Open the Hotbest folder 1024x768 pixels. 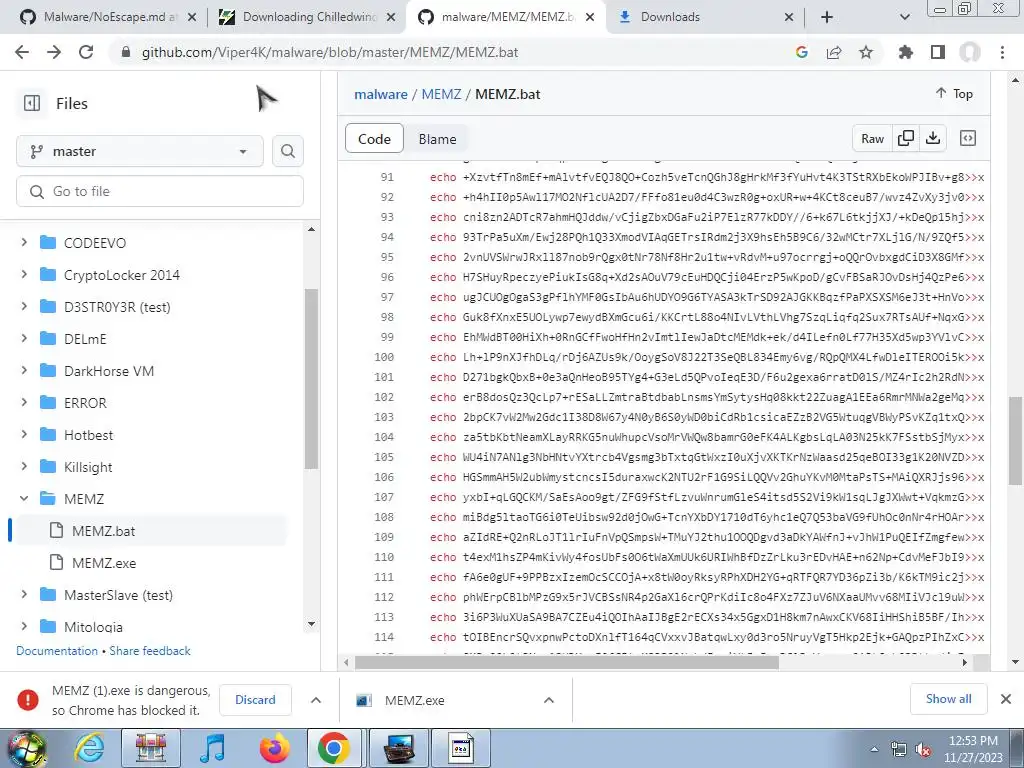click(88, 435)
